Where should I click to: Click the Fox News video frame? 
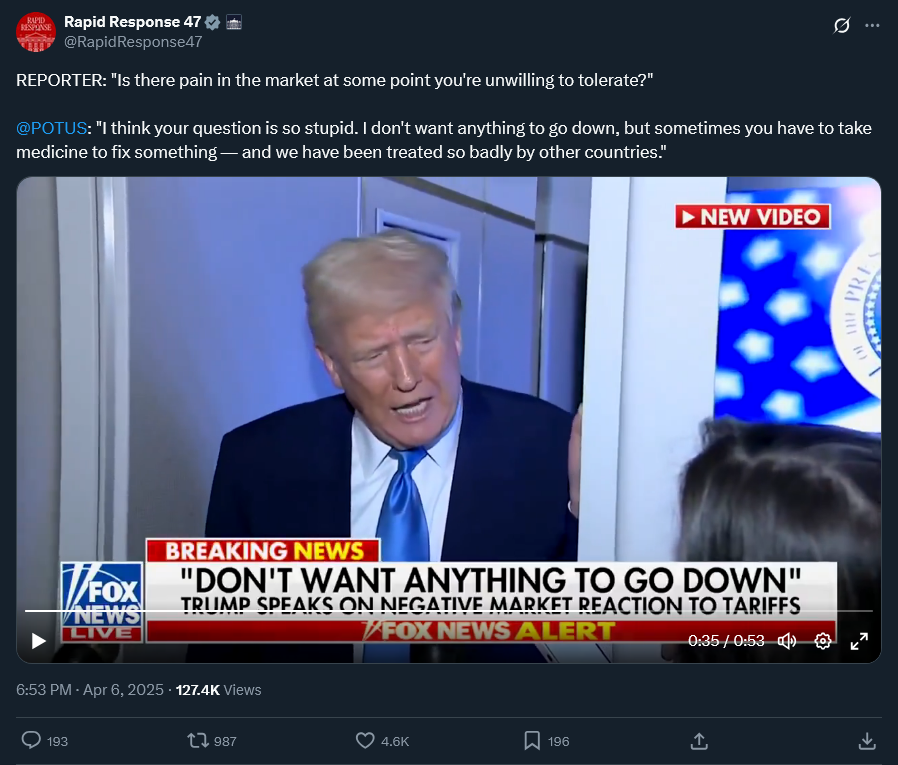tap(448, 400)
